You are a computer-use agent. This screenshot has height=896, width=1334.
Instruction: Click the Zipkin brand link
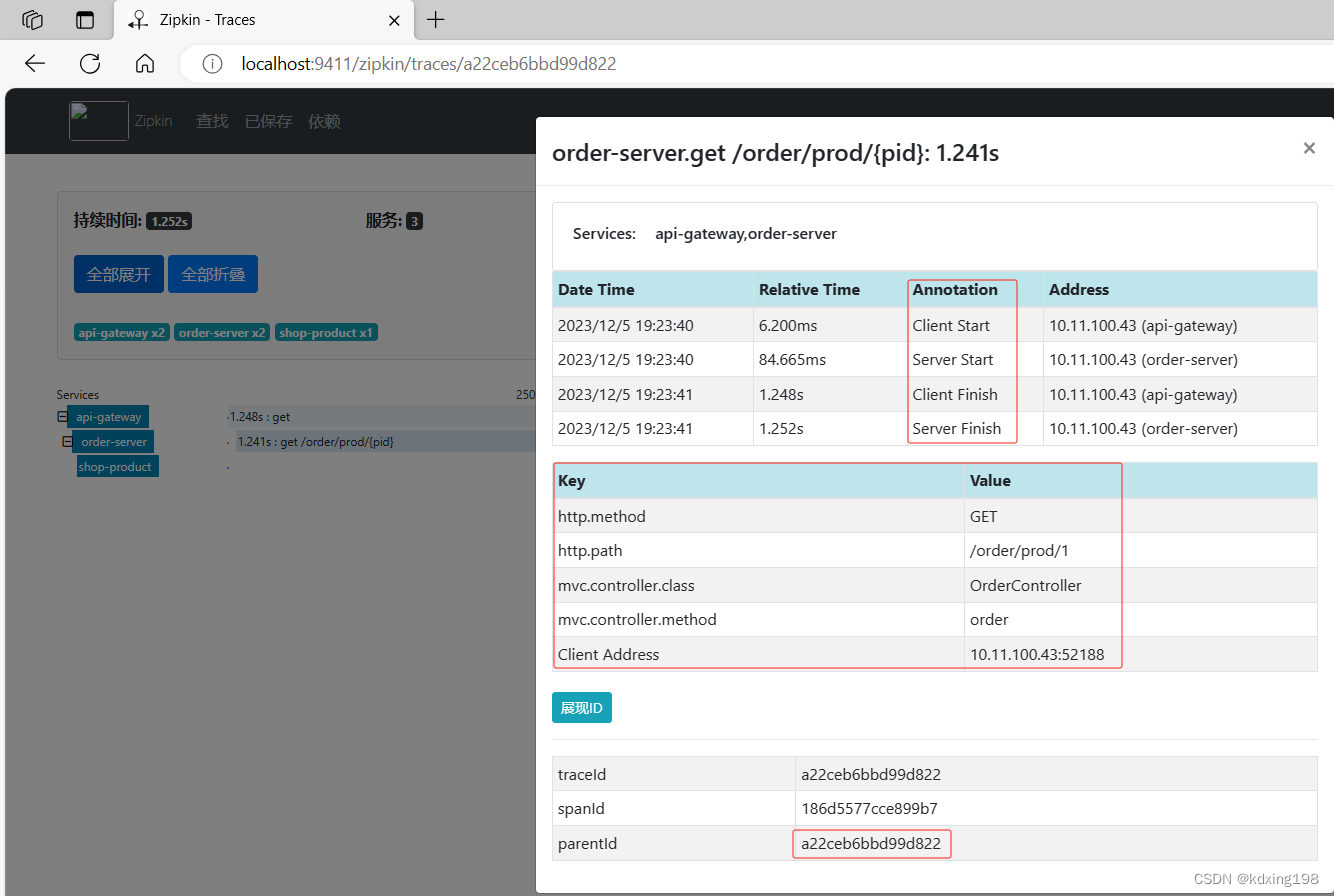click(153, 121)
